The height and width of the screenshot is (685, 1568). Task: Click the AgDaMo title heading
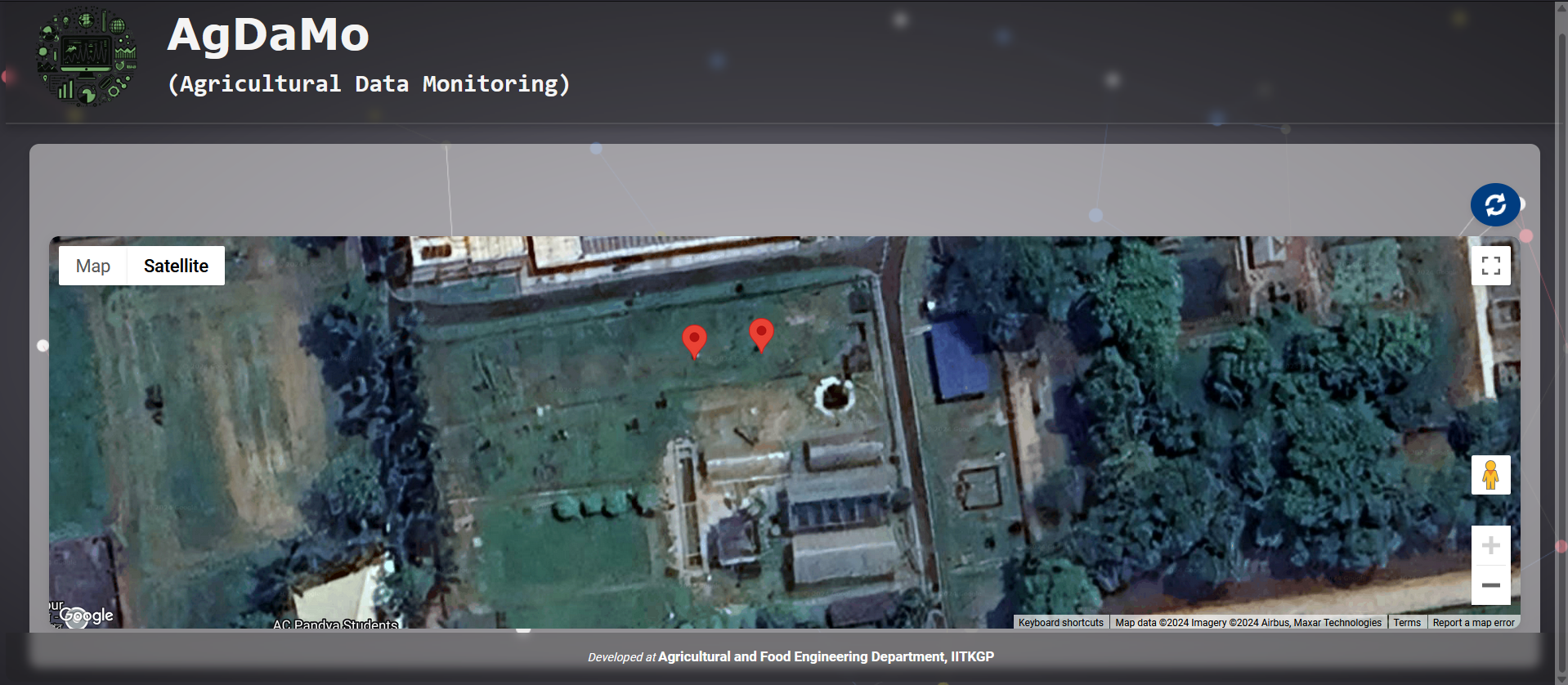(268, 35)
